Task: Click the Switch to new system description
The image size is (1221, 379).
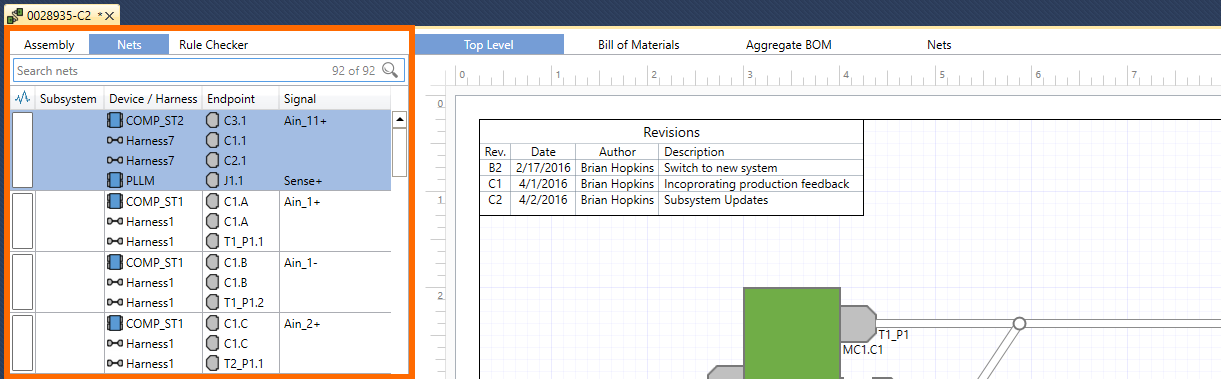Action: tap(720, 168)
